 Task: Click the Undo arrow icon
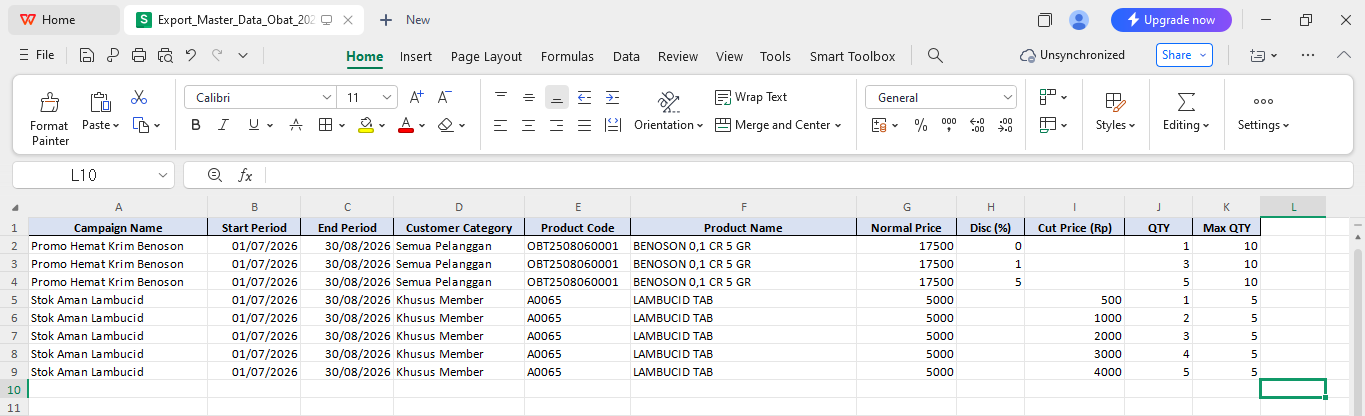(x=190, y=56)
